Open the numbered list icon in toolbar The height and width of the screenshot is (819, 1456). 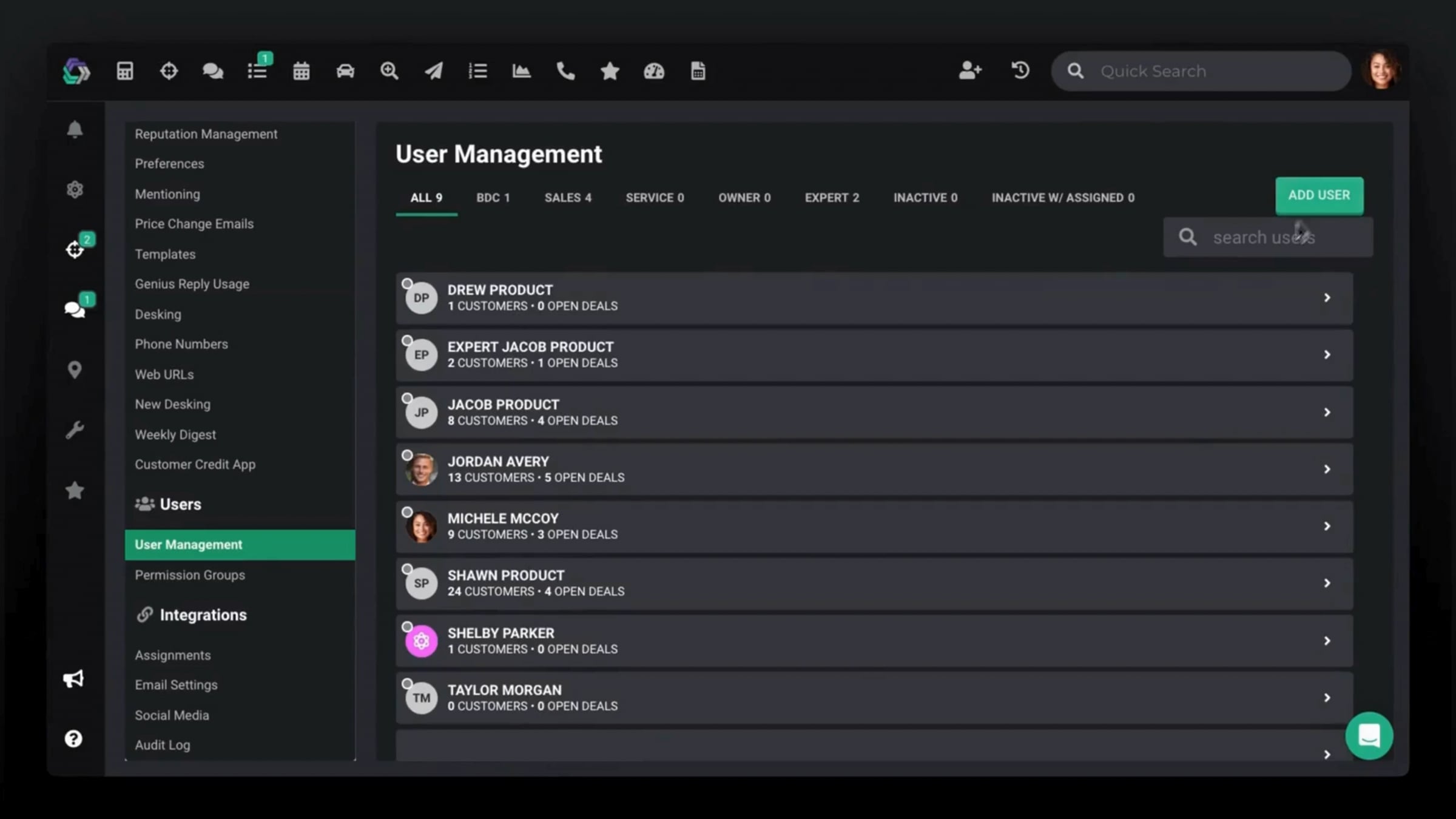click(477, 71)
